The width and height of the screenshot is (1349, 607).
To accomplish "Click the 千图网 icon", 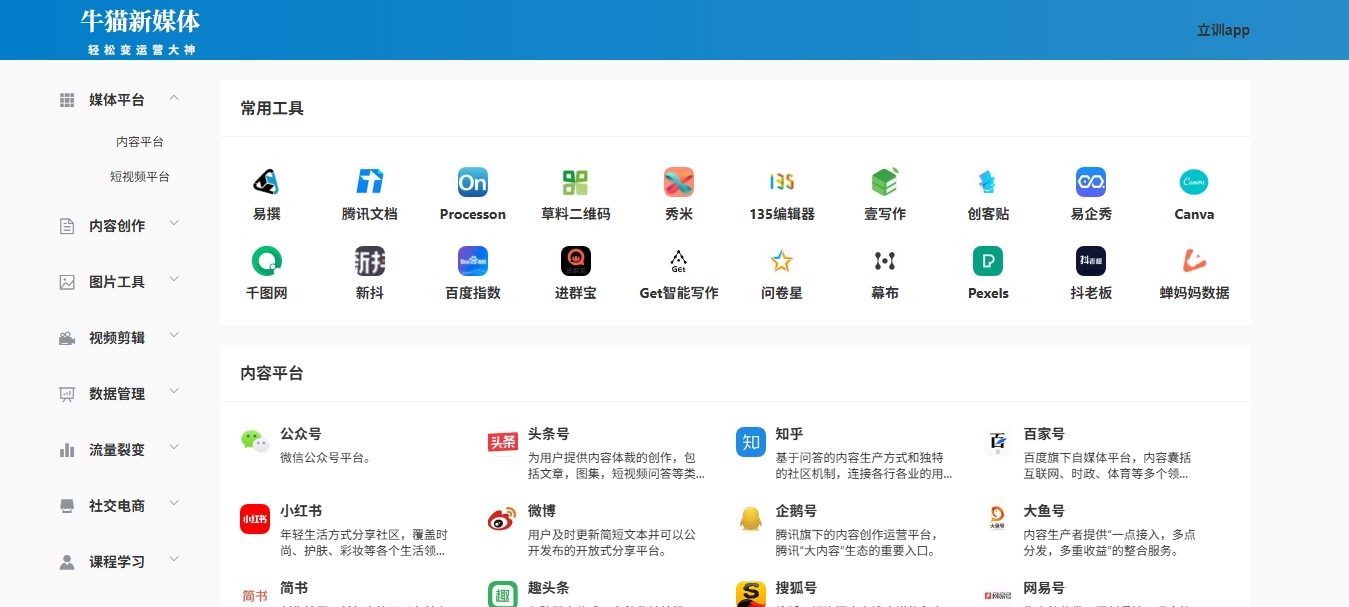I will (266, 261).
